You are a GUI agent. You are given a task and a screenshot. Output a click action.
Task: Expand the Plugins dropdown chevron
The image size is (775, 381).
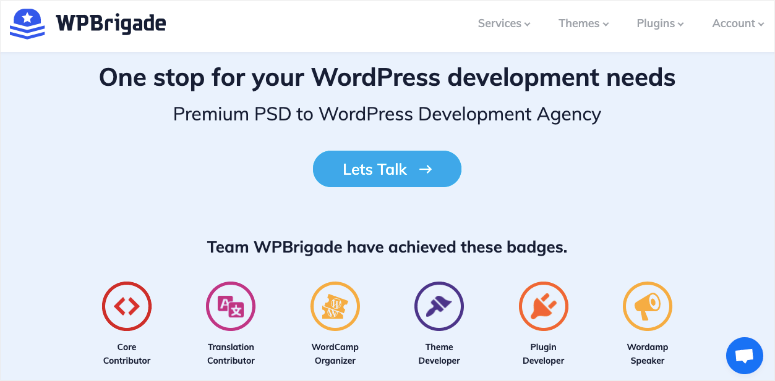pyautogui.click(x=681, y=24)
